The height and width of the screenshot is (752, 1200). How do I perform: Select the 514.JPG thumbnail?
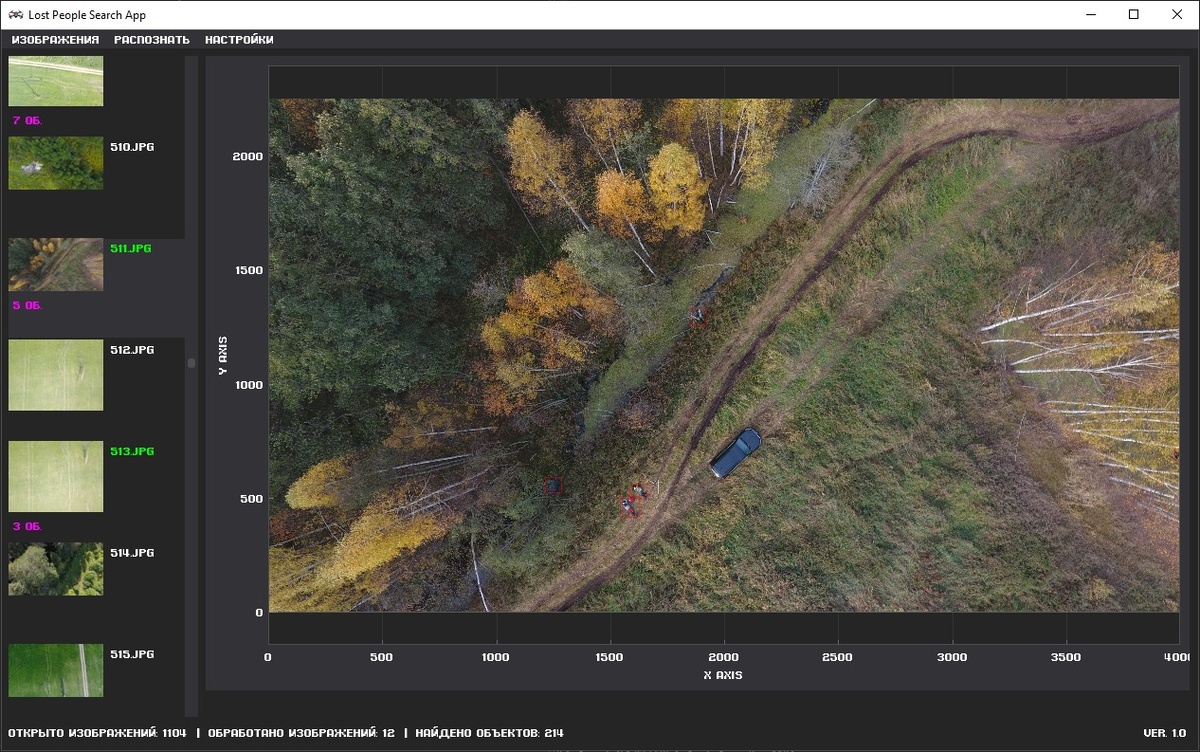coord(56,569)
